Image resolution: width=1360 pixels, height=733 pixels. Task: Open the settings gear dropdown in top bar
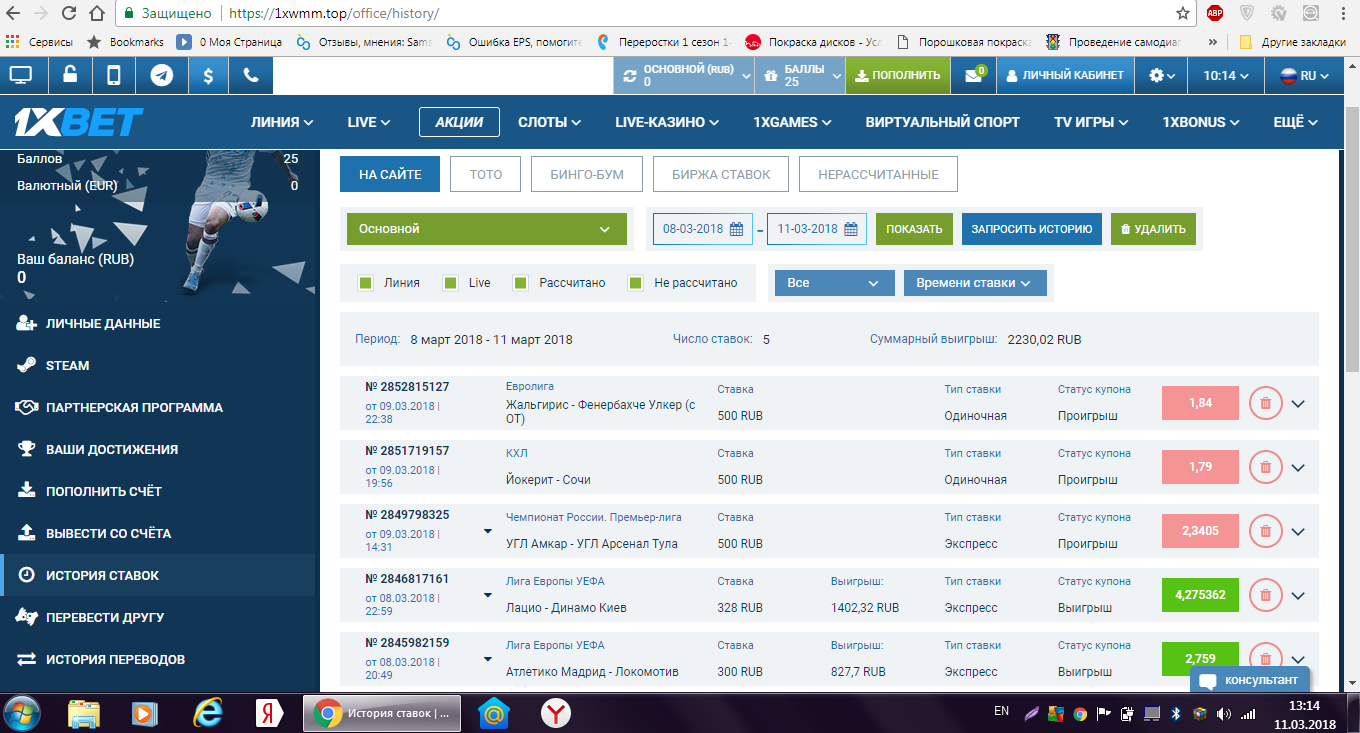1162,75
